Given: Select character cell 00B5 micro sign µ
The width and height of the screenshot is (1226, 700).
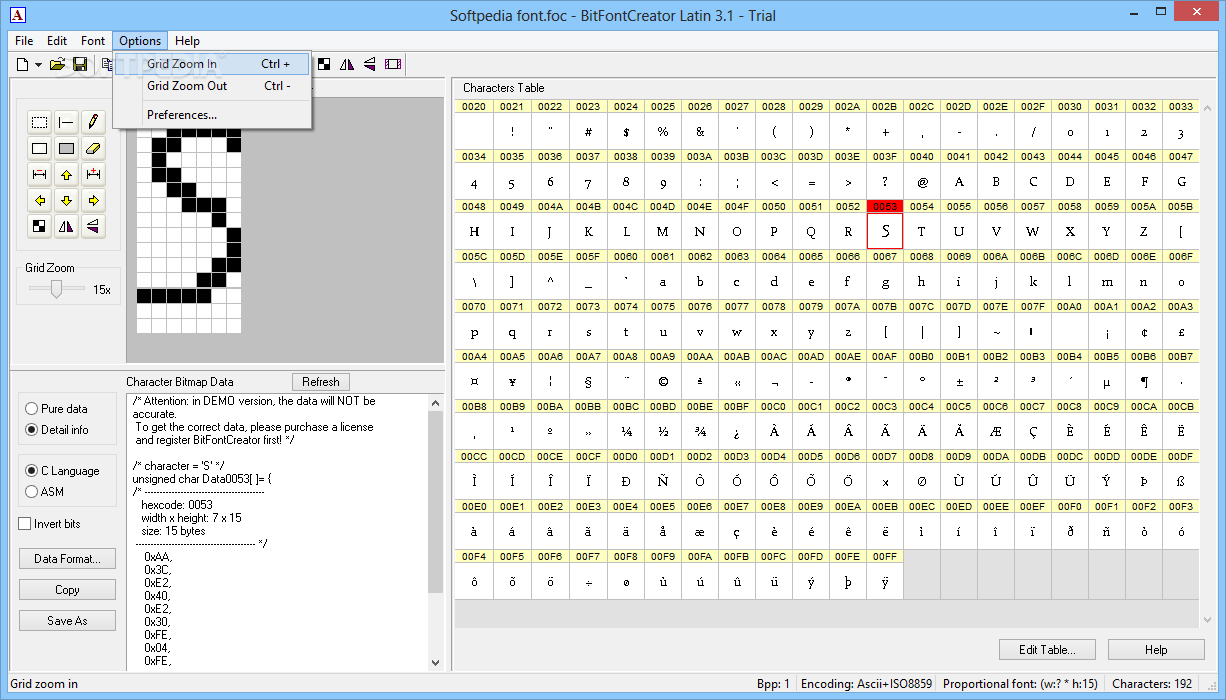Looking at the screenshot, I should pos(1107,381).
